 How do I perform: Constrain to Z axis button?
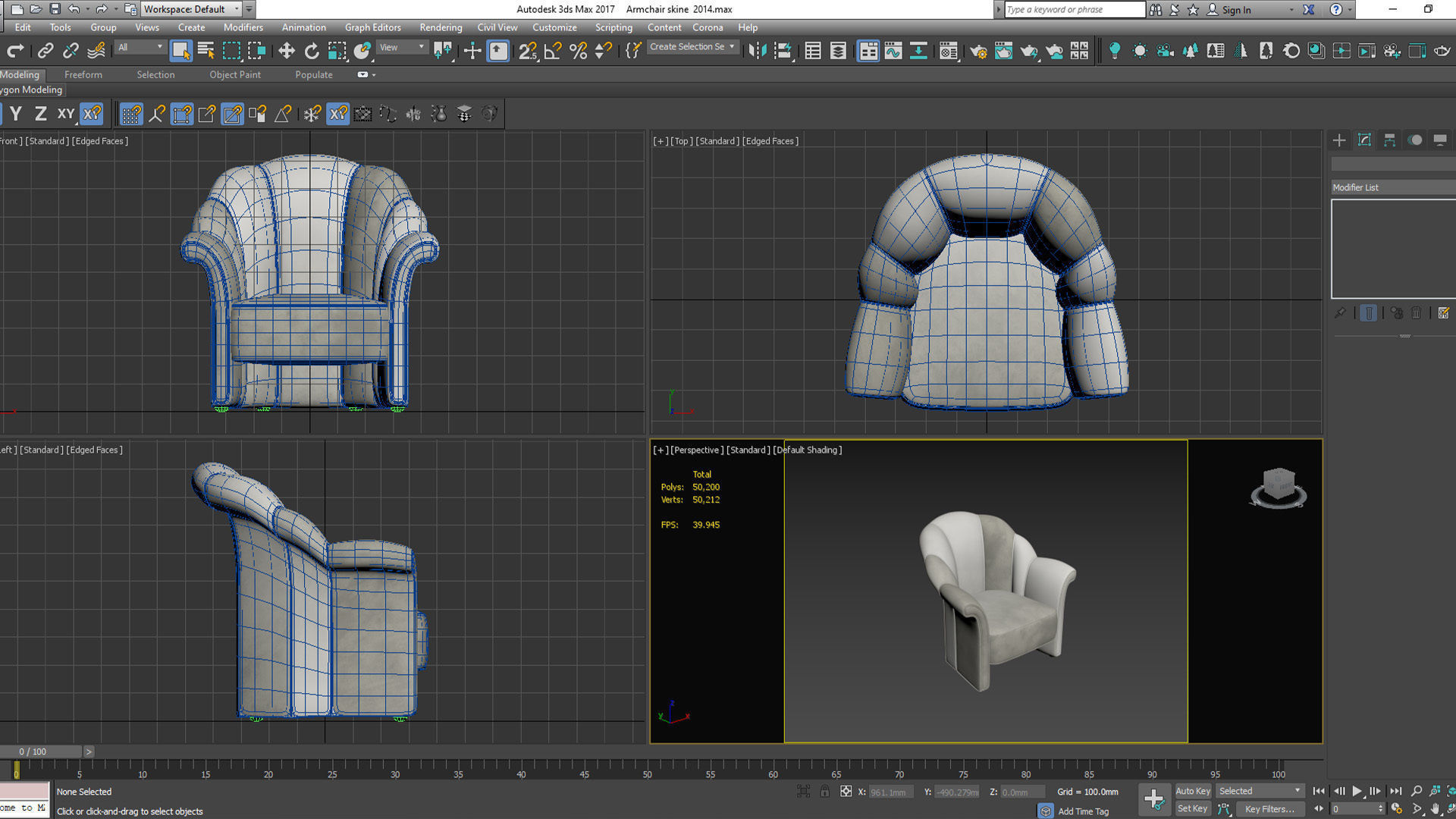(41, 114)
